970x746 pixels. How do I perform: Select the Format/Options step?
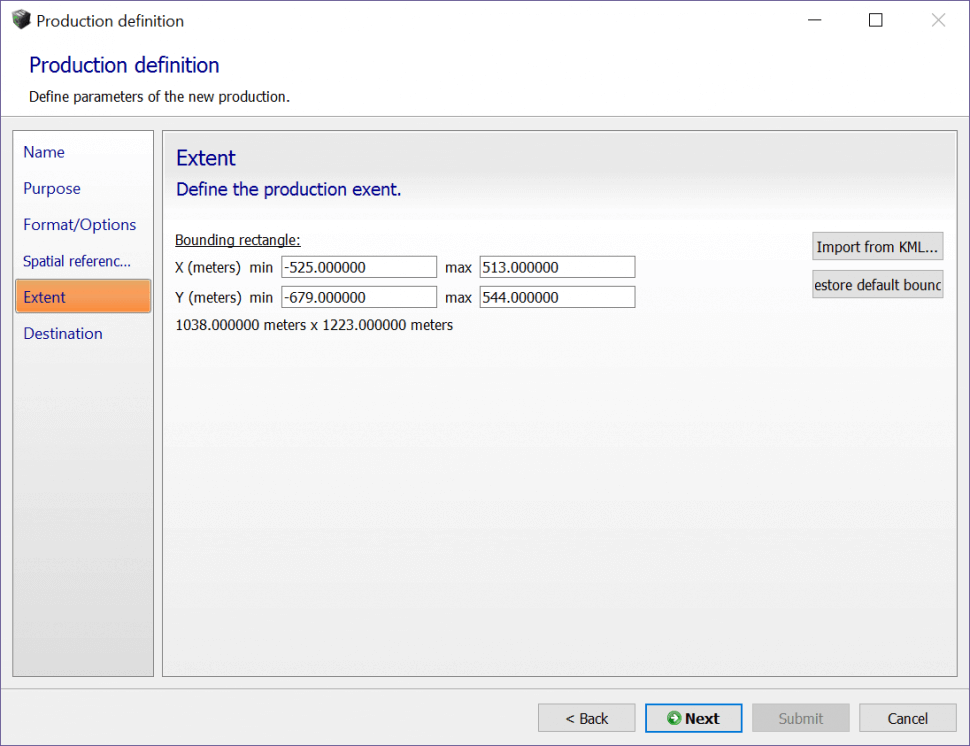point(80,225)
